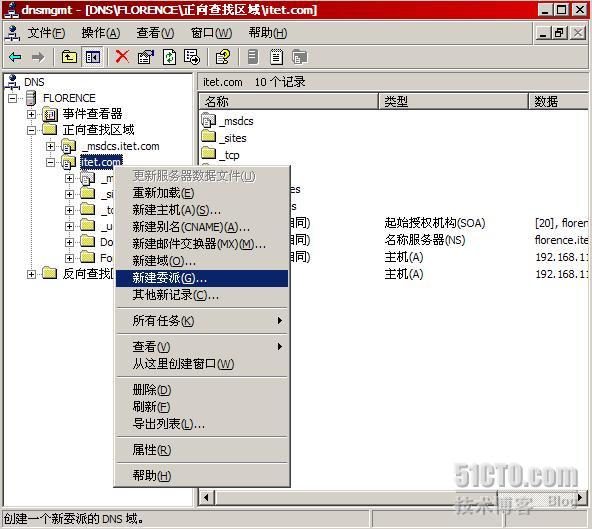
Task: Export list using the toolbar icon
Action: point(192,57)
